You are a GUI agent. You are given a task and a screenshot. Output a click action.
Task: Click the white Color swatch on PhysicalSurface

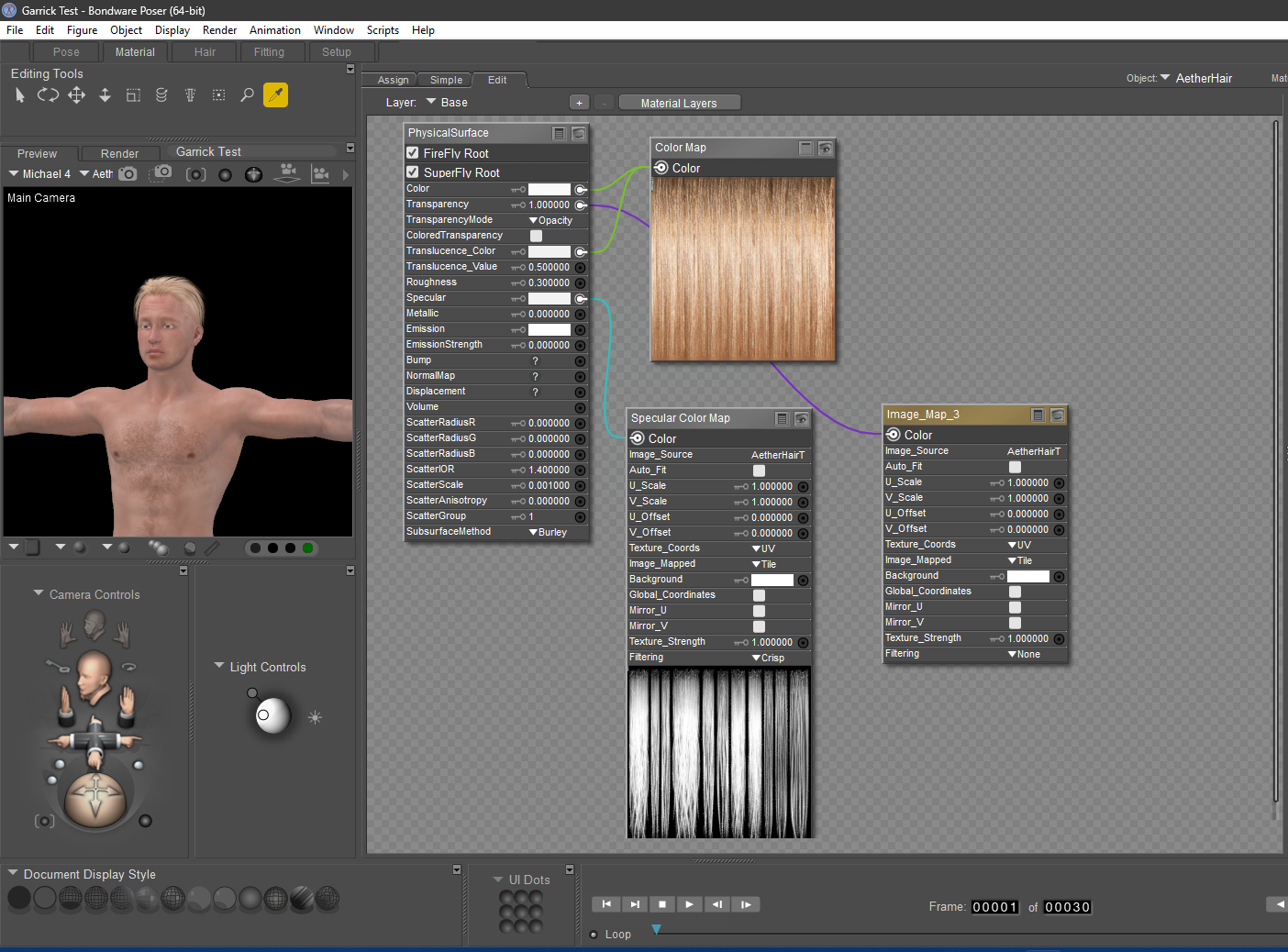tap(550, 189)
